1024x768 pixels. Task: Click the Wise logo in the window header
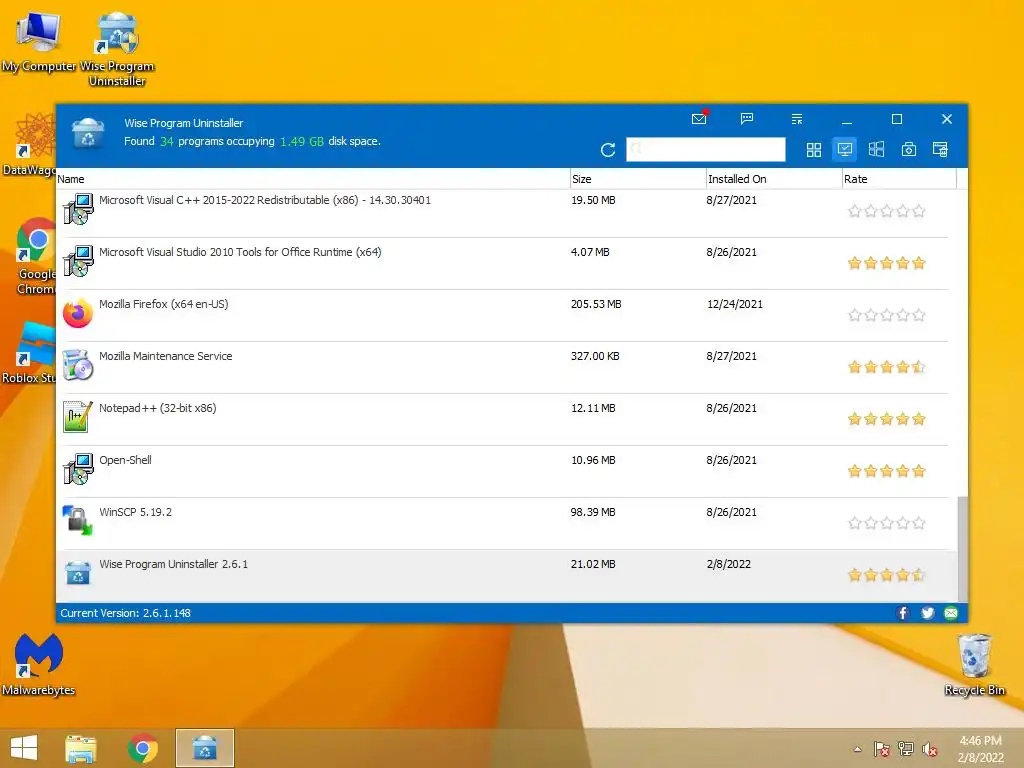pyautogui.click(x=88, y=133)
